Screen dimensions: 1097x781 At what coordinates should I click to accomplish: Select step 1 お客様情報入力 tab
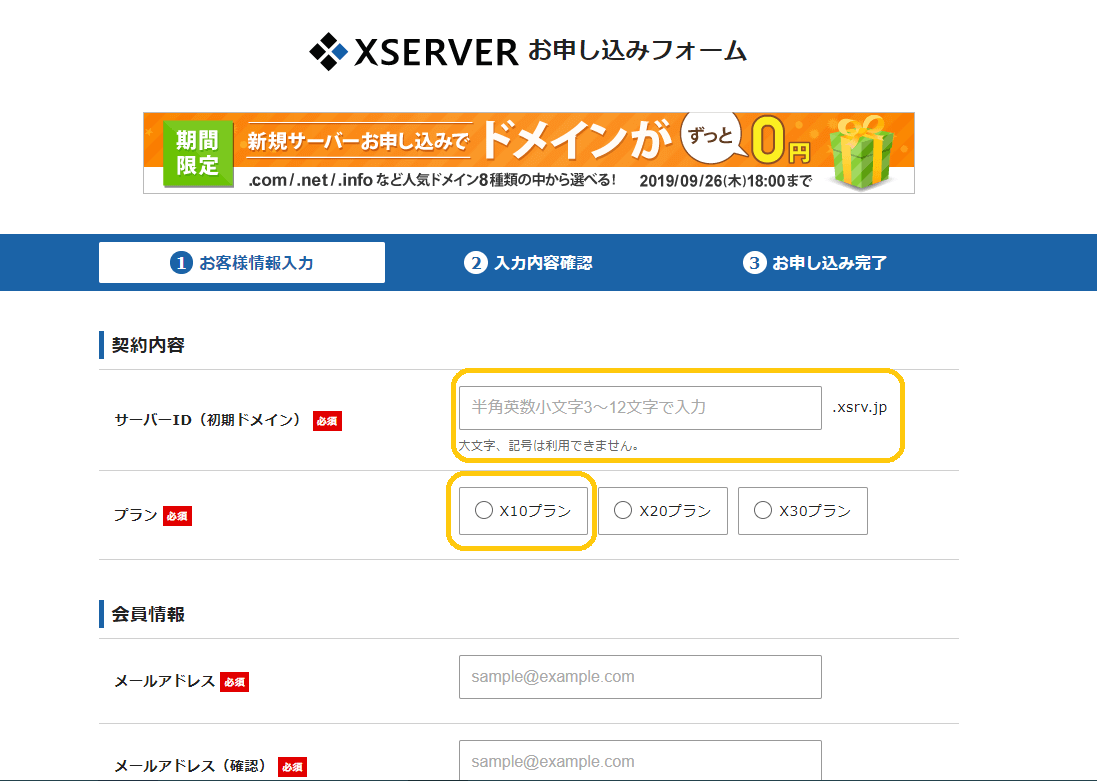(x=241, y=262)
